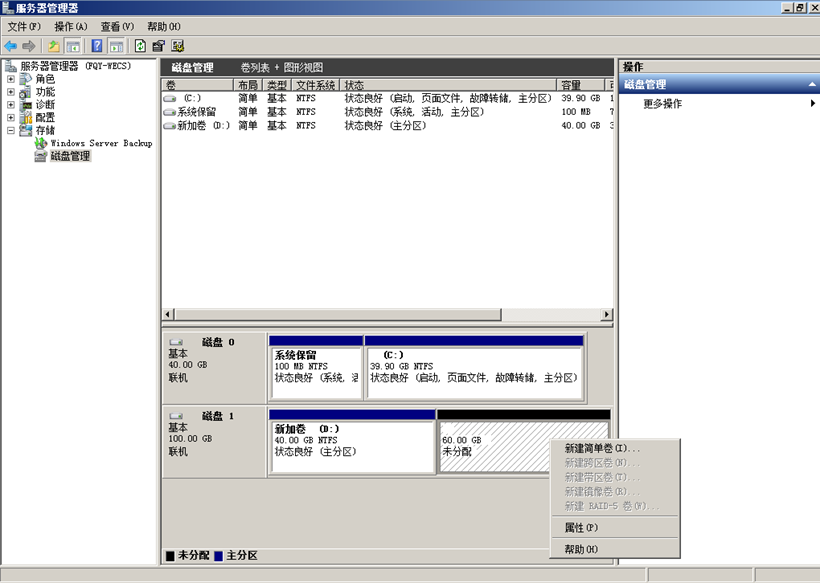This screenshot has height=583, width=820.
Task: Select 磁盘管理 node in left tree
Action: (x=70, y=156)
